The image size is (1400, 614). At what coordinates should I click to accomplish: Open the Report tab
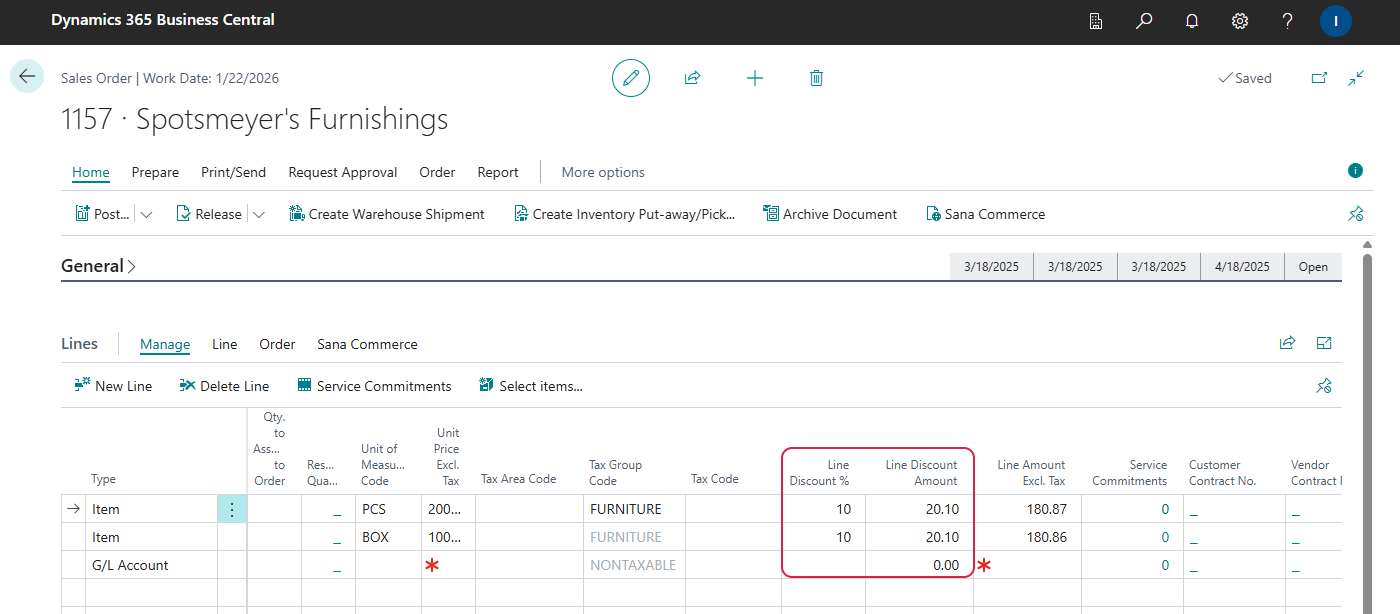tap(498, 172)
